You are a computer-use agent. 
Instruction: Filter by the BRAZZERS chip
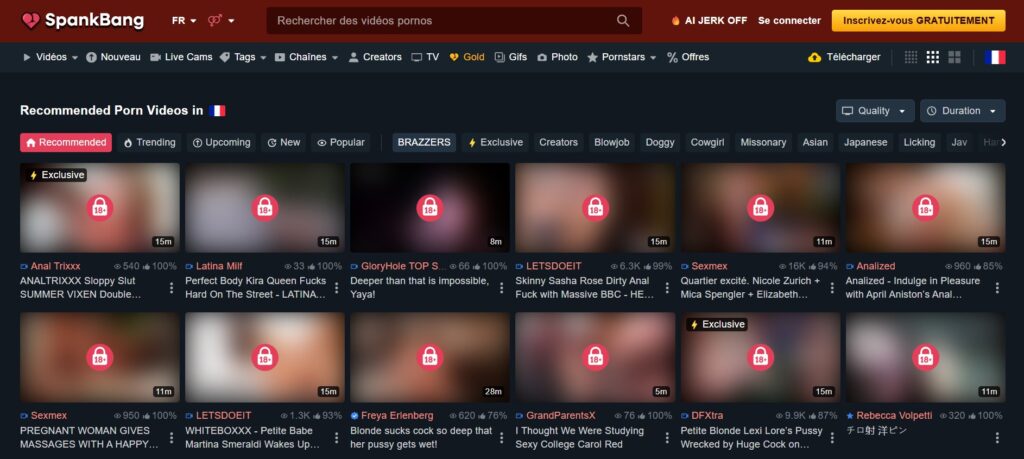click(x=424, y=142)
